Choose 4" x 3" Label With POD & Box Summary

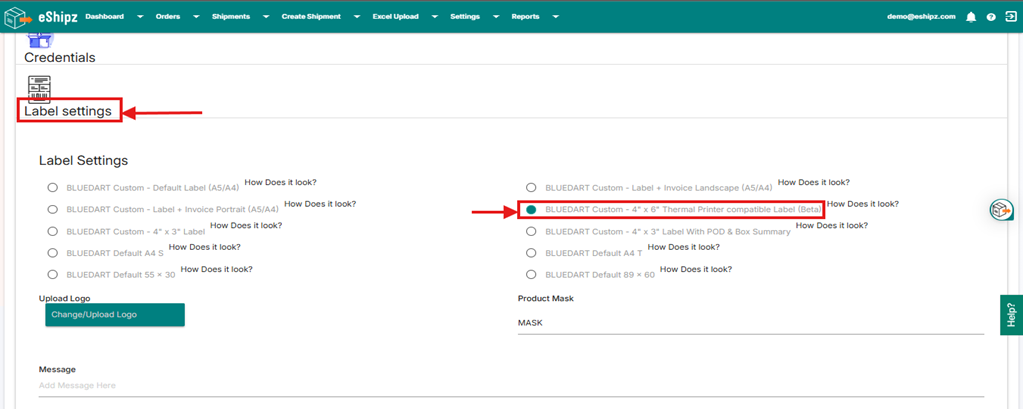coord(531,231)
